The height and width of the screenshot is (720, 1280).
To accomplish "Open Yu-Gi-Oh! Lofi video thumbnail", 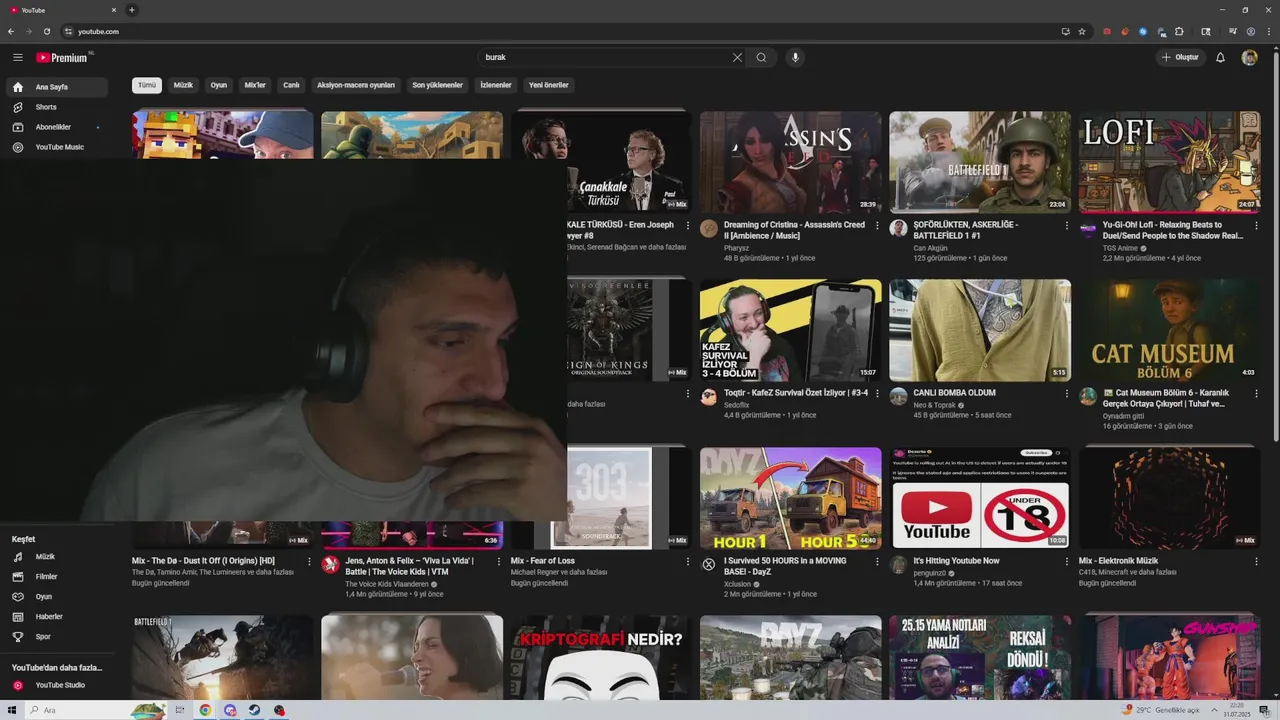I will [1169, 161].
